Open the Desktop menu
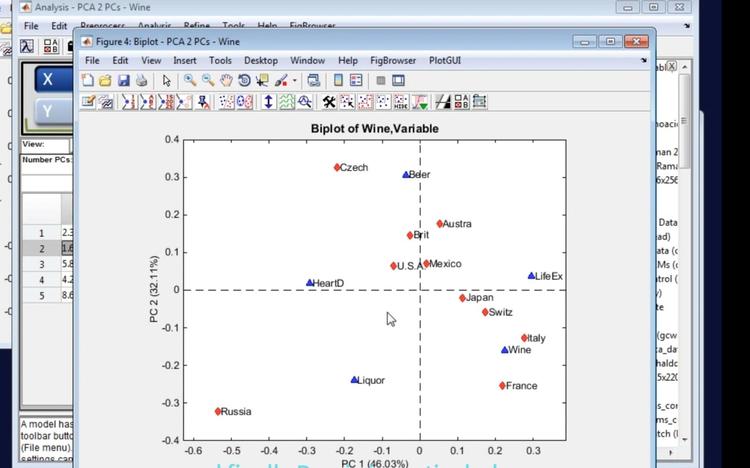This screenshot has width=750, height=468. 261,60
